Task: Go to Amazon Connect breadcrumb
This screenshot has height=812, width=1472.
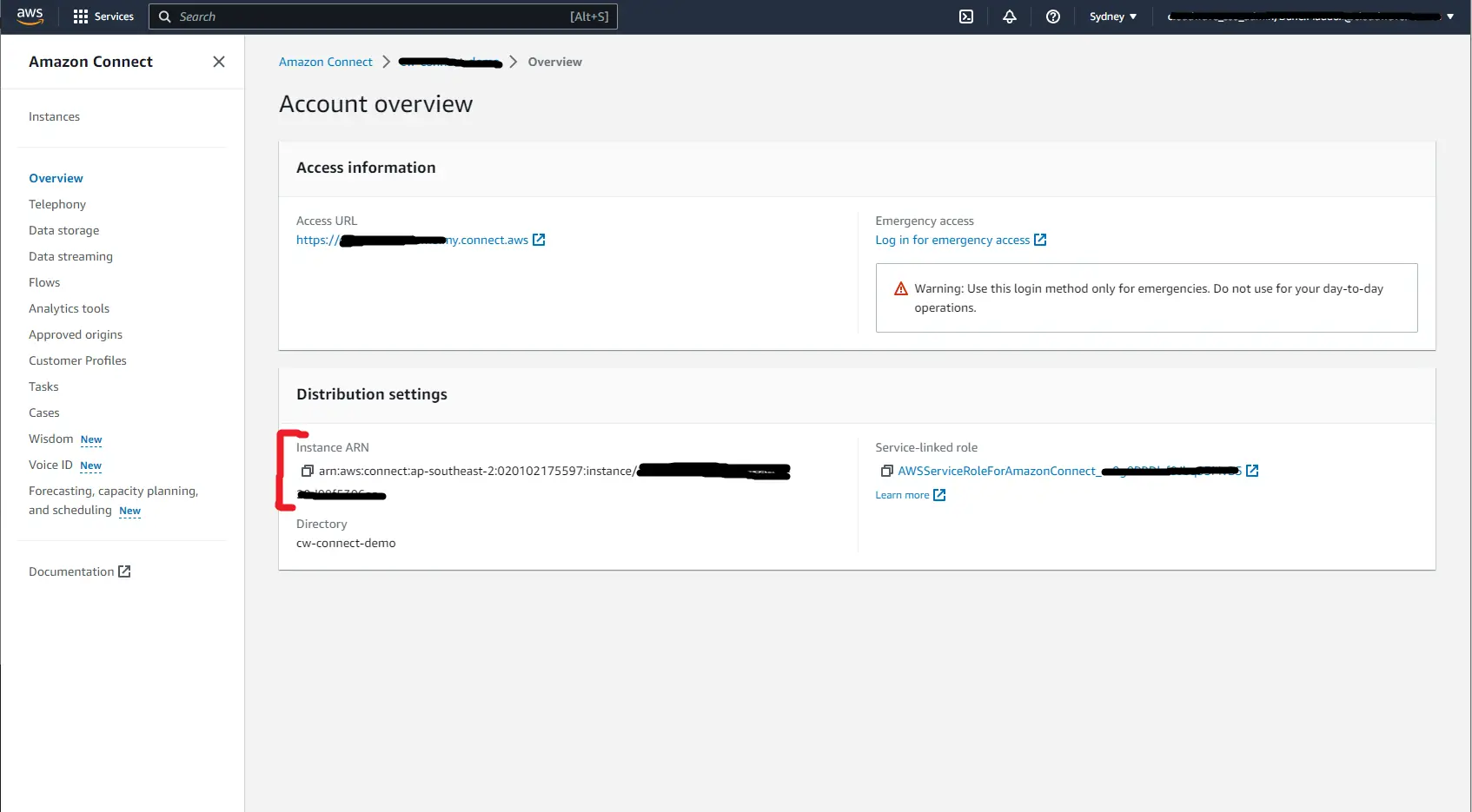Action: 325,62
